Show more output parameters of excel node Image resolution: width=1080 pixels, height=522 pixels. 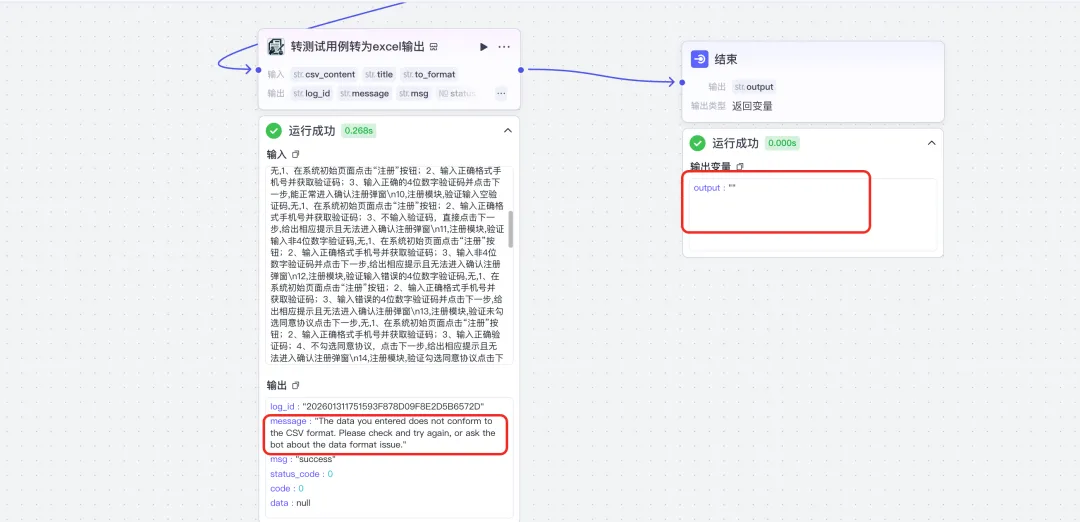pos(501,93)
